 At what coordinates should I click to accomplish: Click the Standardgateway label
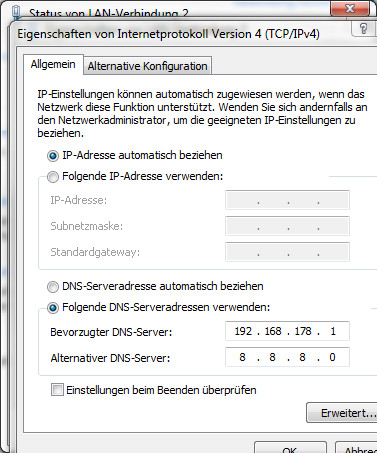pos(95,252)
